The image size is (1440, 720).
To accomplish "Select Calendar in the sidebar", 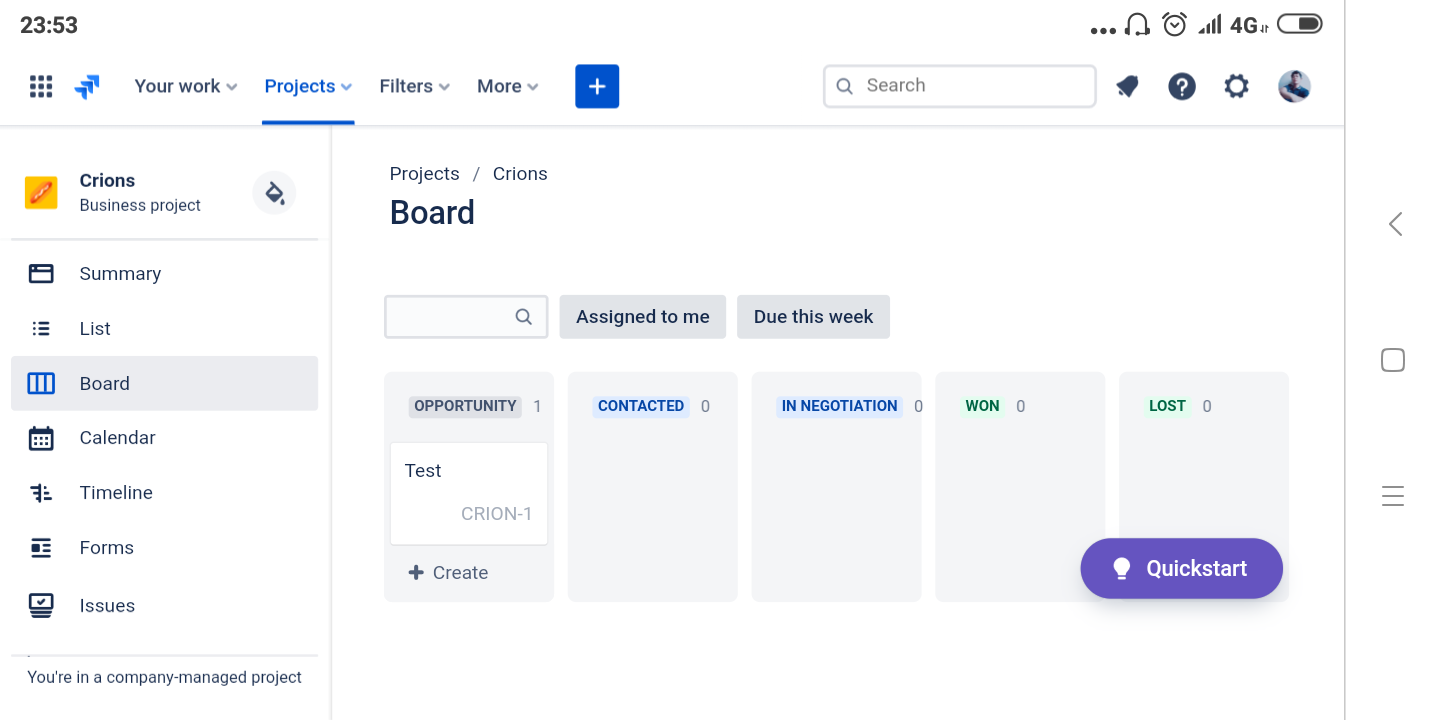I will point(164,438).
